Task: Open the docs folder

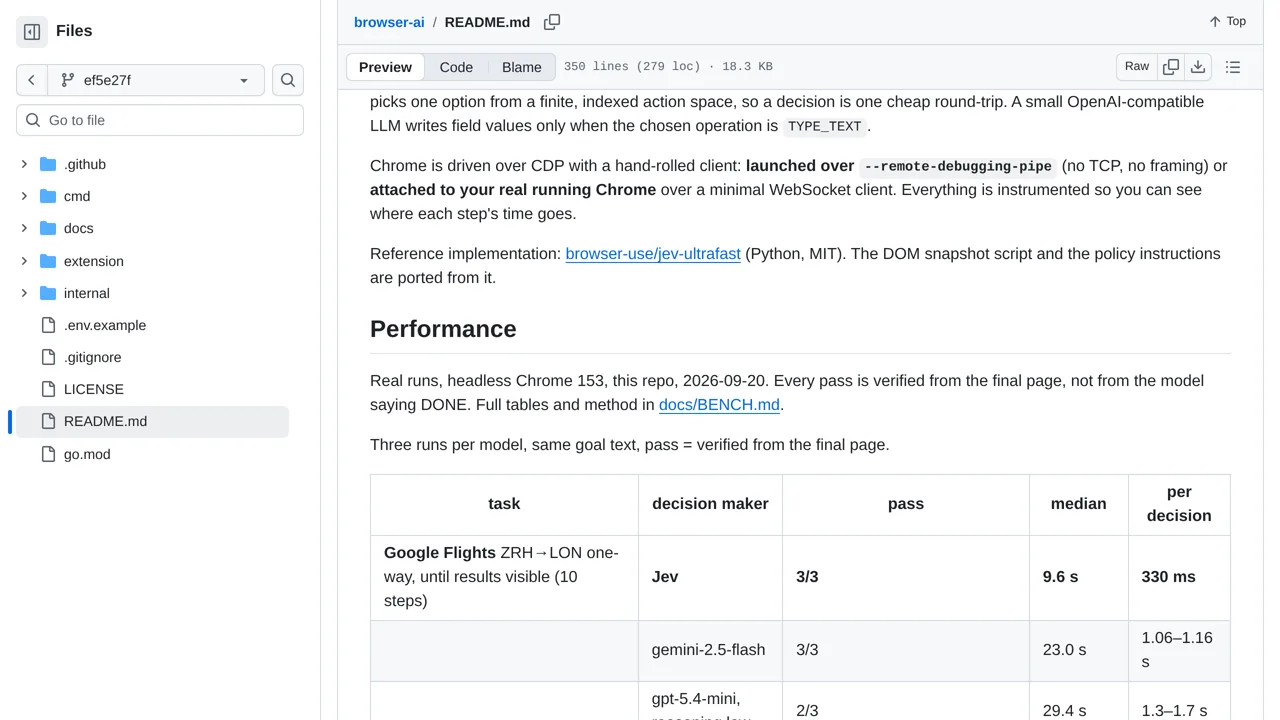Action: 79,228
